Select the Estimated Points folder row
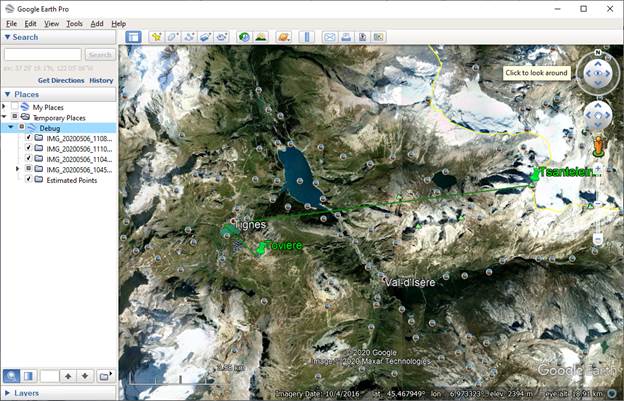624x401 pixels. click(x=72, y=180)
